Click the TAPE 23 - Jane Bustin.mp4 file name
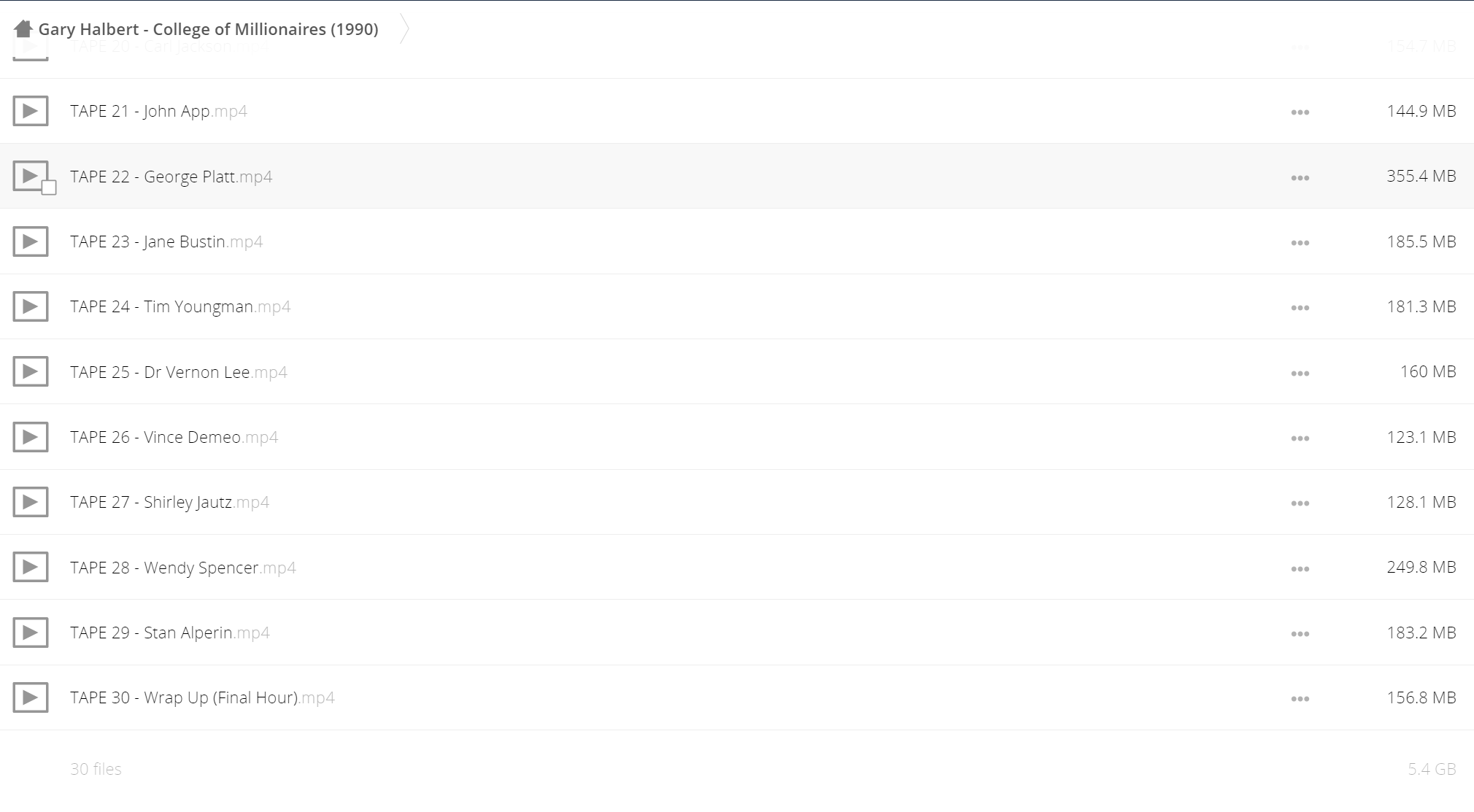Screen dimensions: 1474x812 (166, 241)
